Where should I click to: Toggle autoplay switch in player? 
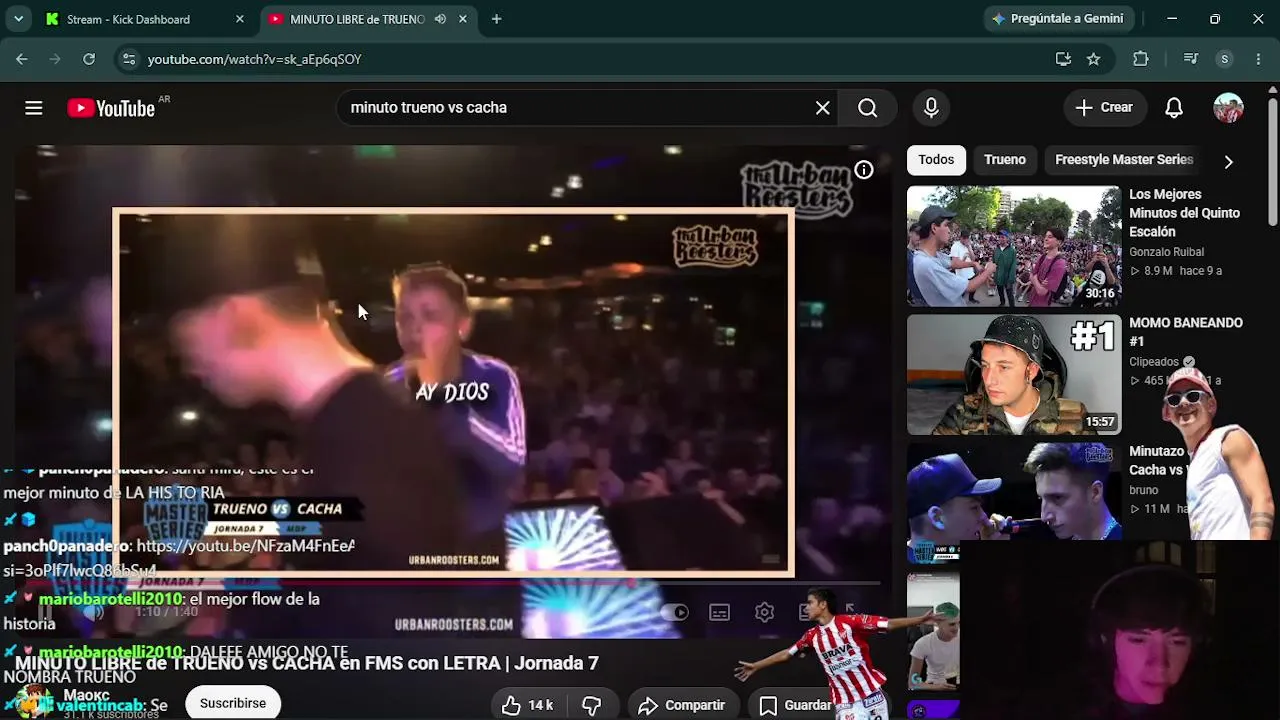[x=675, y=612]
